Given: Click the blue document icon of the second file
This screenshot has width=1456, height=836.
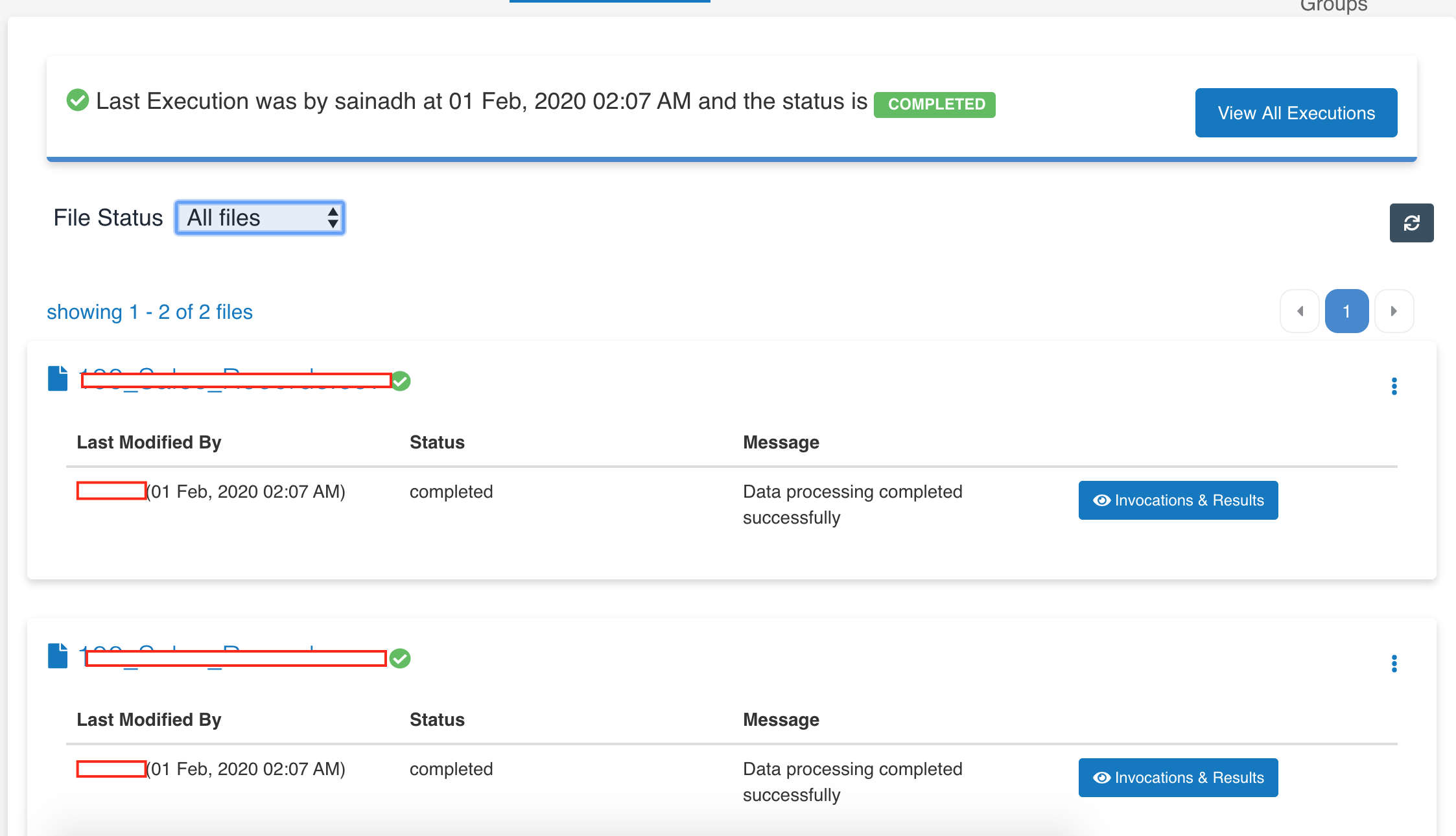Looking at the screenshot, I should point(57,656).
